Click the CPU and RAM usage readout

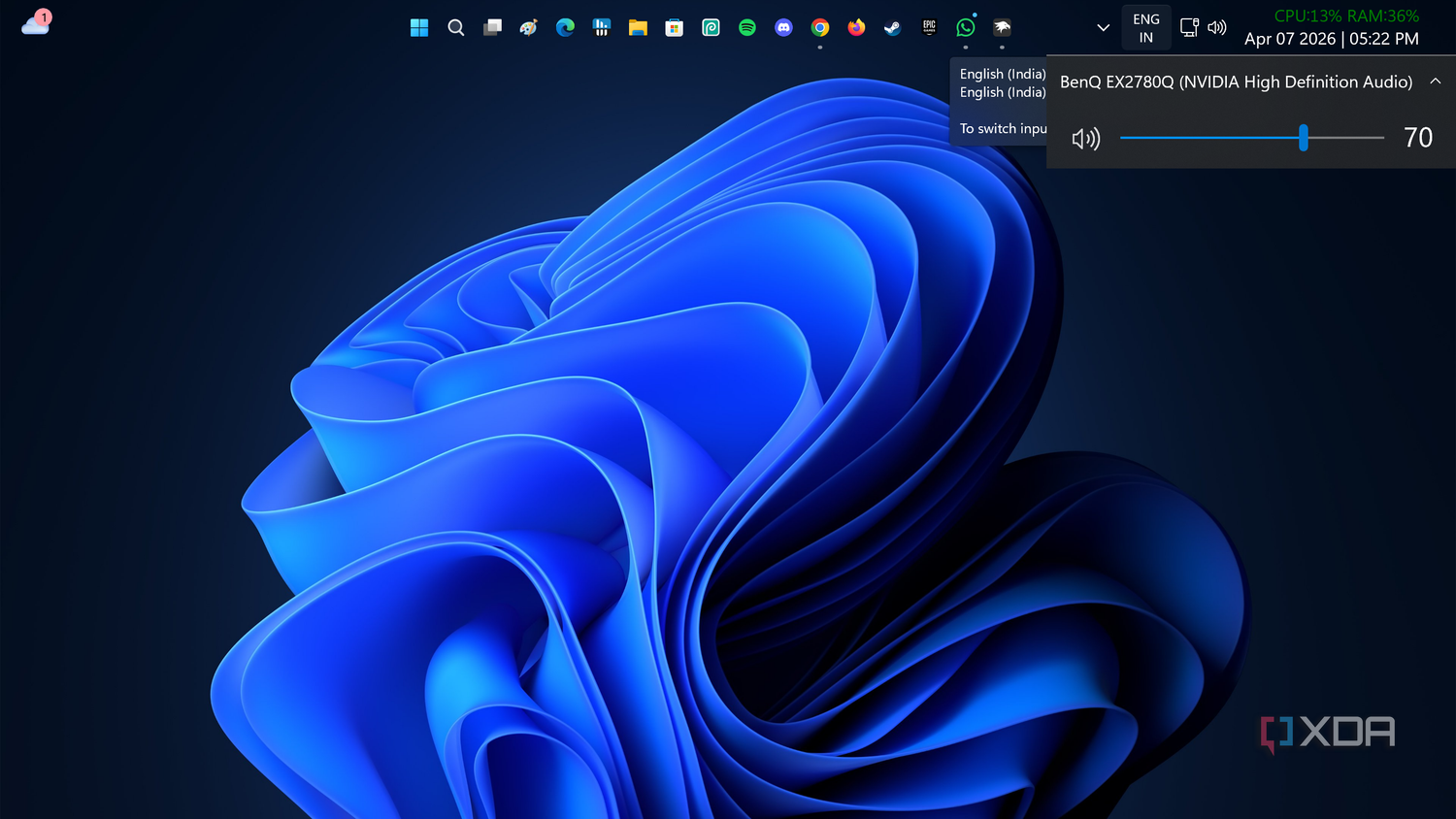(1346, 16)
